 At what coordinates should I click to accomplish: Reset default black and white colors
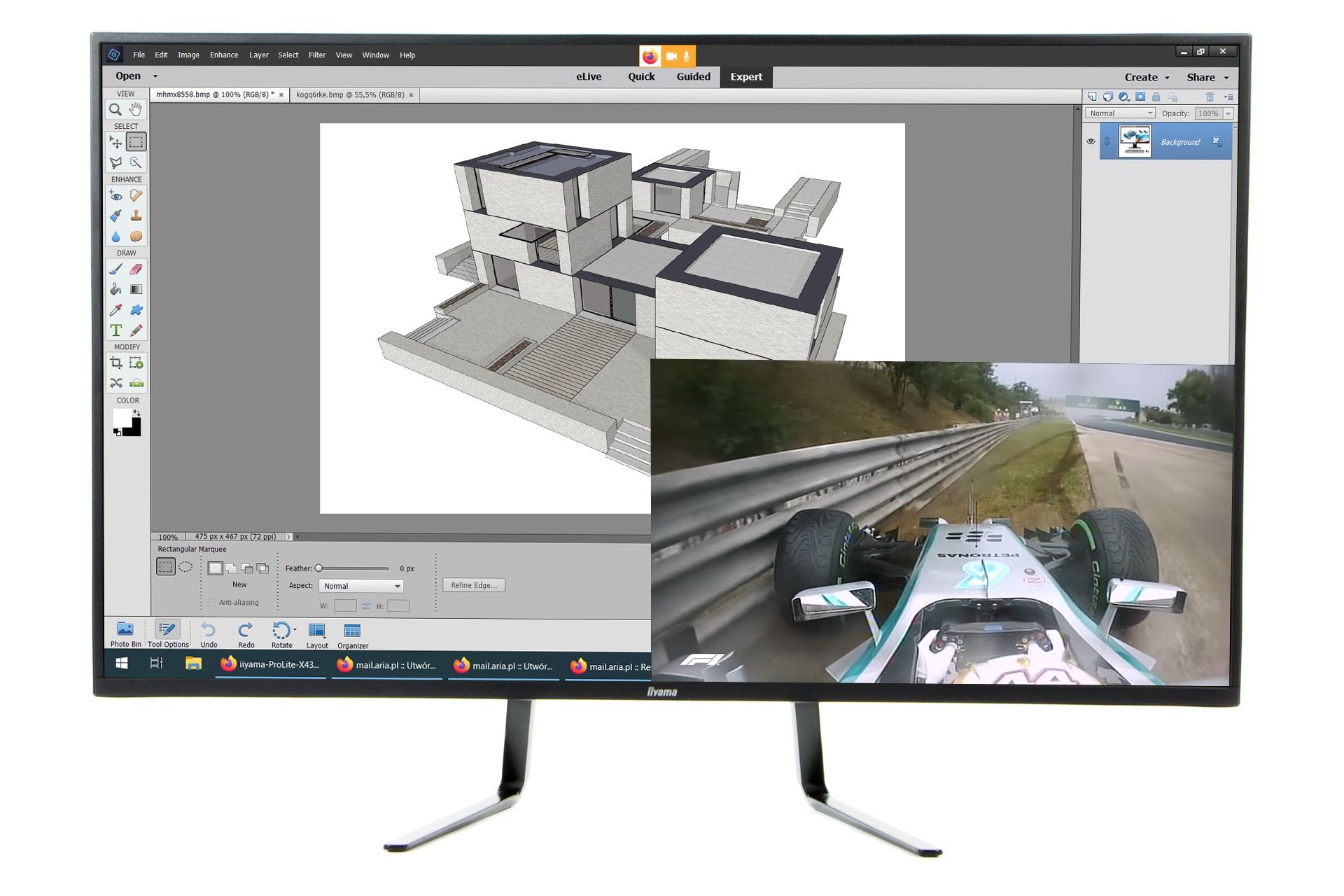click(117, 433)
